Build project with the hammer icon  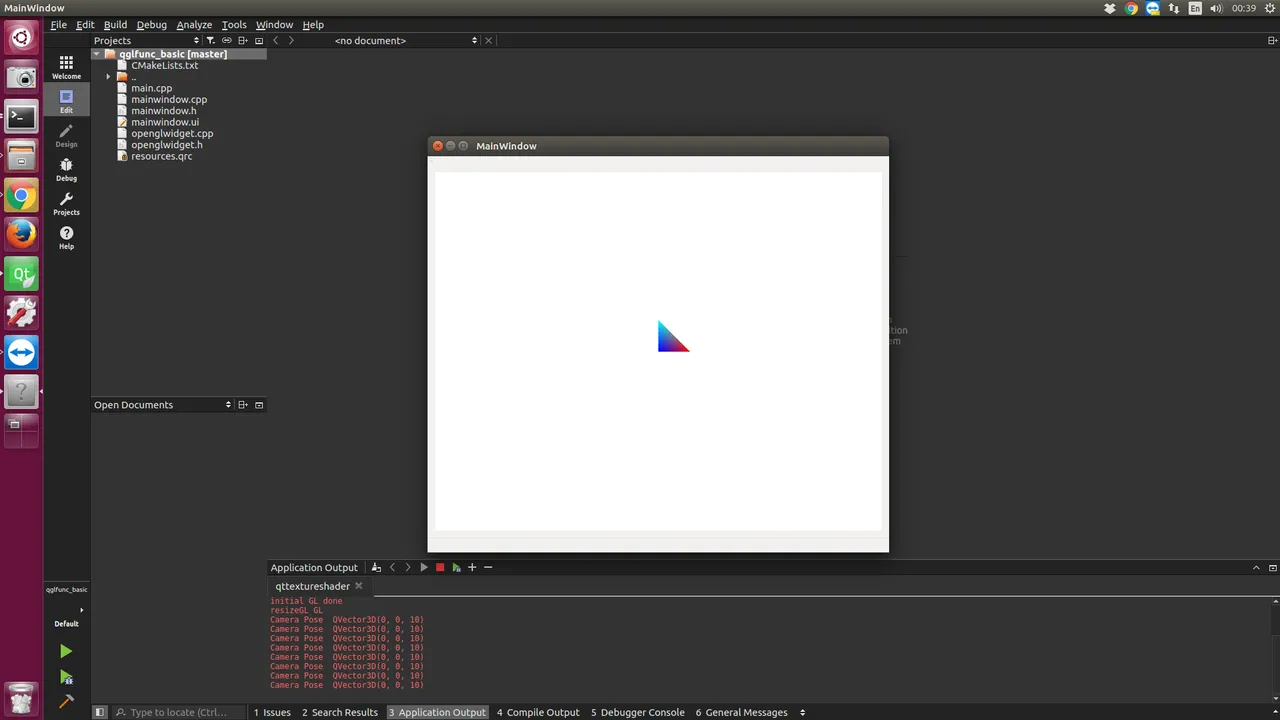point(66,702)
